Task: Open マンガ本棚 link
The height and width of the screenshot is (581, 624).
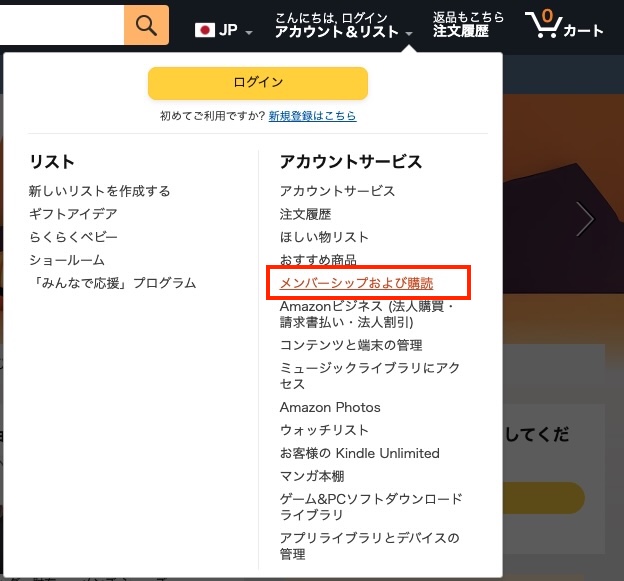Action: (x=312, y=476)
